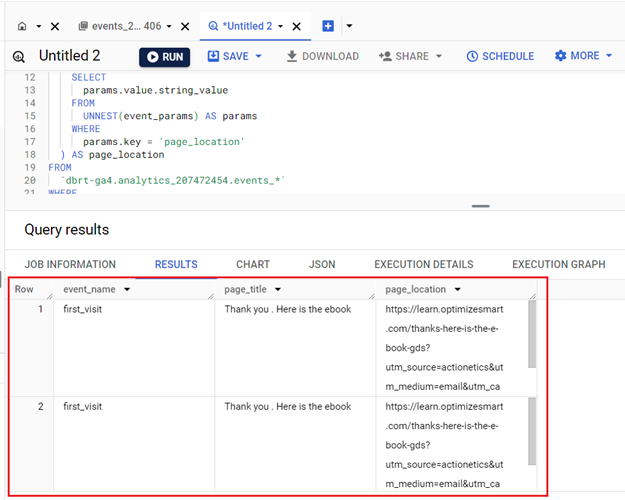Click row 2 page_location URL text
This screenshot has height=500, width=625.
coord(444,445)
